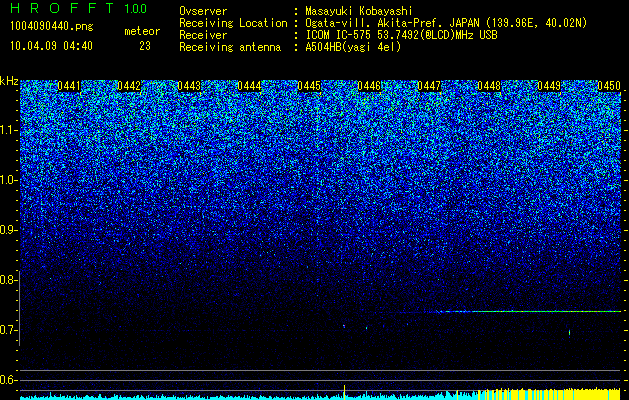The image size is (629, 400).
Task: Click the 0445 time marker
Action: coord(309,86)
